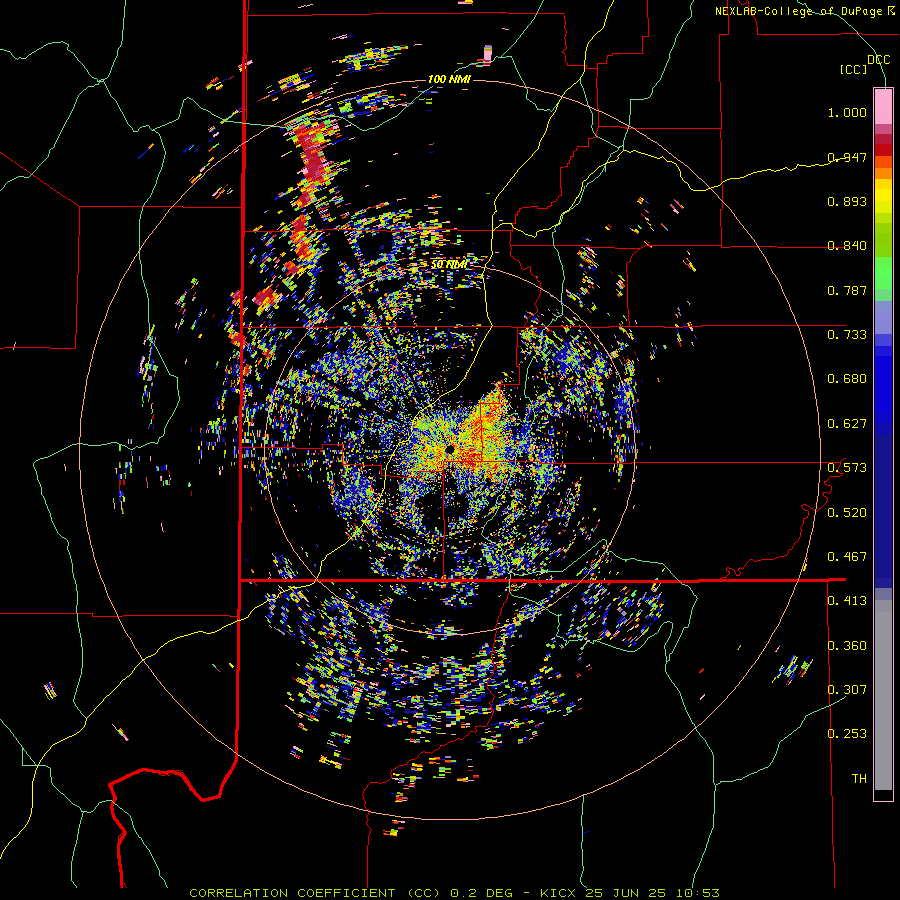Click the 0.573 scale value
900x900 pixels.
847,468
